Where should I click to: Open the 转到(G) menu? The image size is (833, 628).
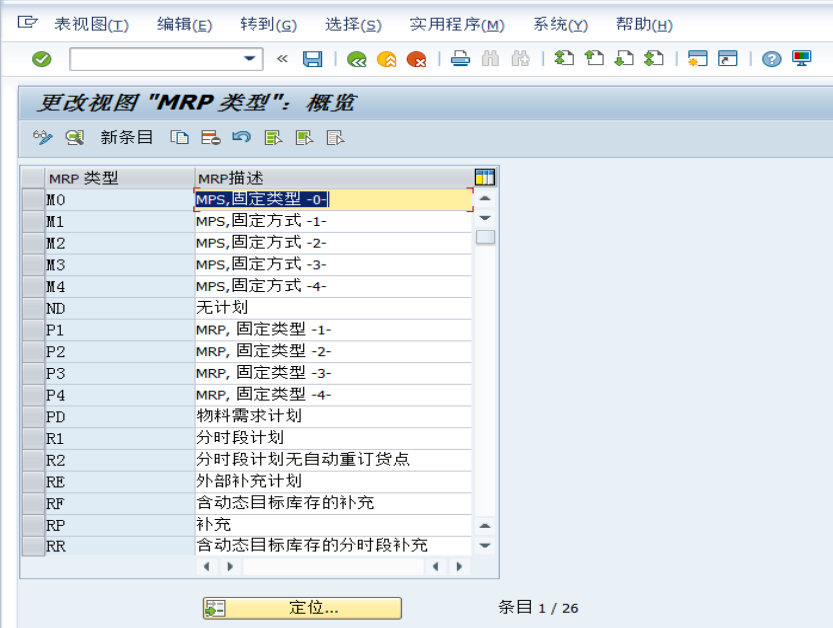268,24
